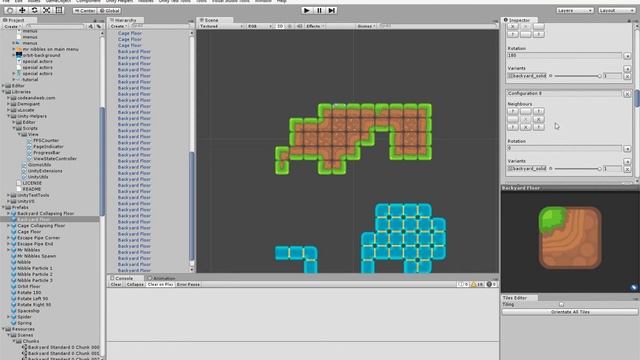Remove Configuration 8 with its X button
Viewport: 640px width, 360px height.
point(627,93)
